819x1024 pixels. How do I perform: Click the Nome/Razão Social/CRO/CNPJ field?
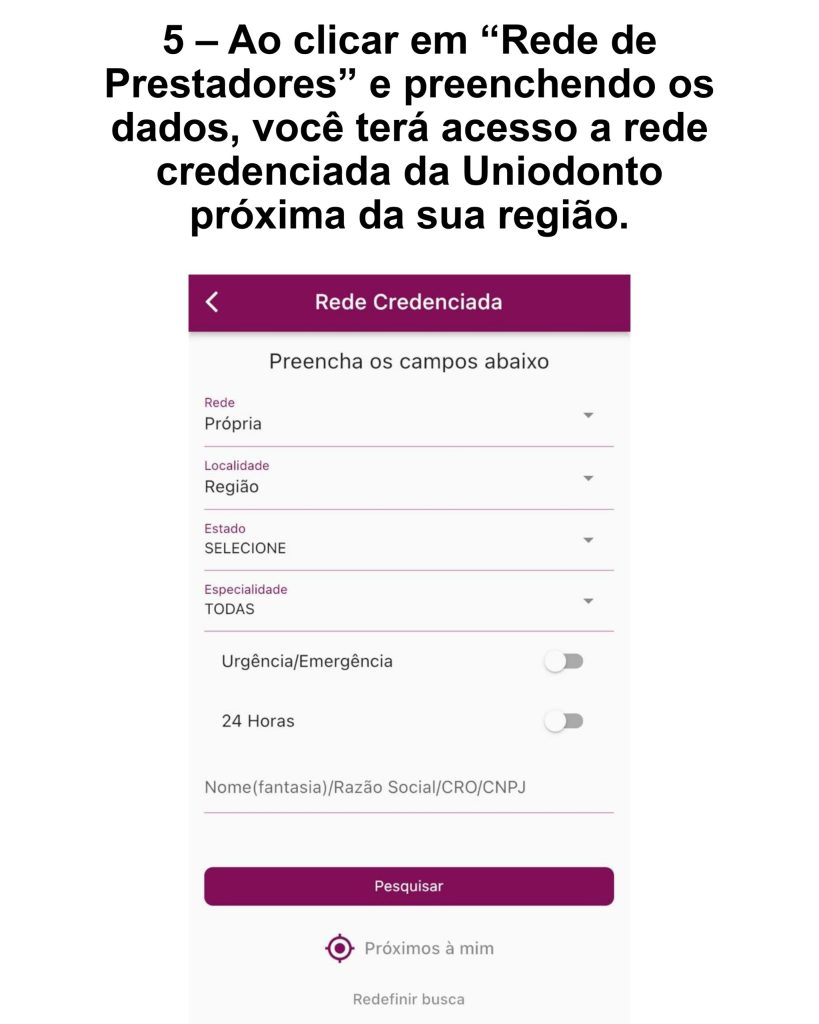point(409,788)
